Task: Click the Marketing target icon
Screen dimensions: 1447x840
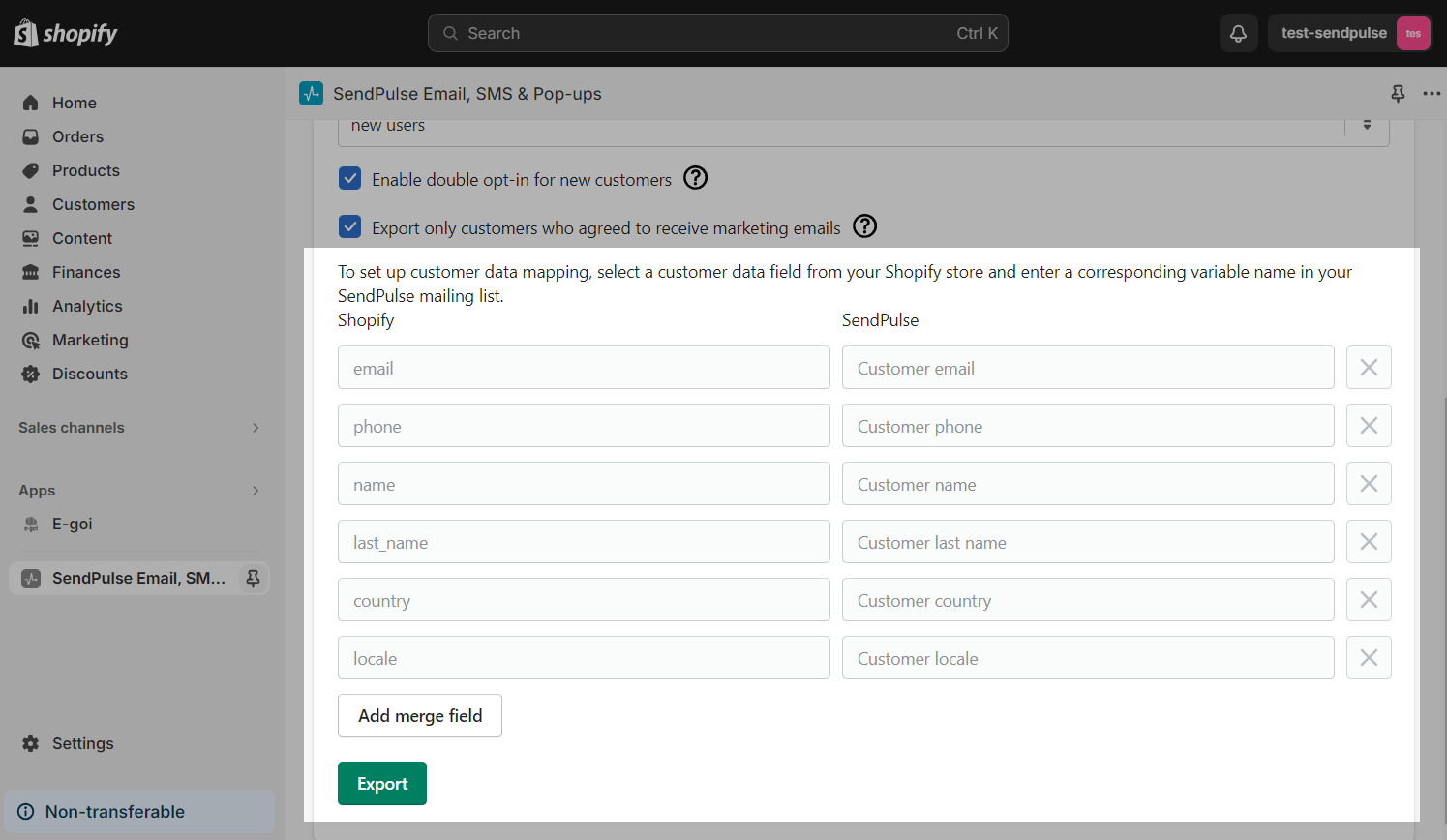Action: [31, 340]
